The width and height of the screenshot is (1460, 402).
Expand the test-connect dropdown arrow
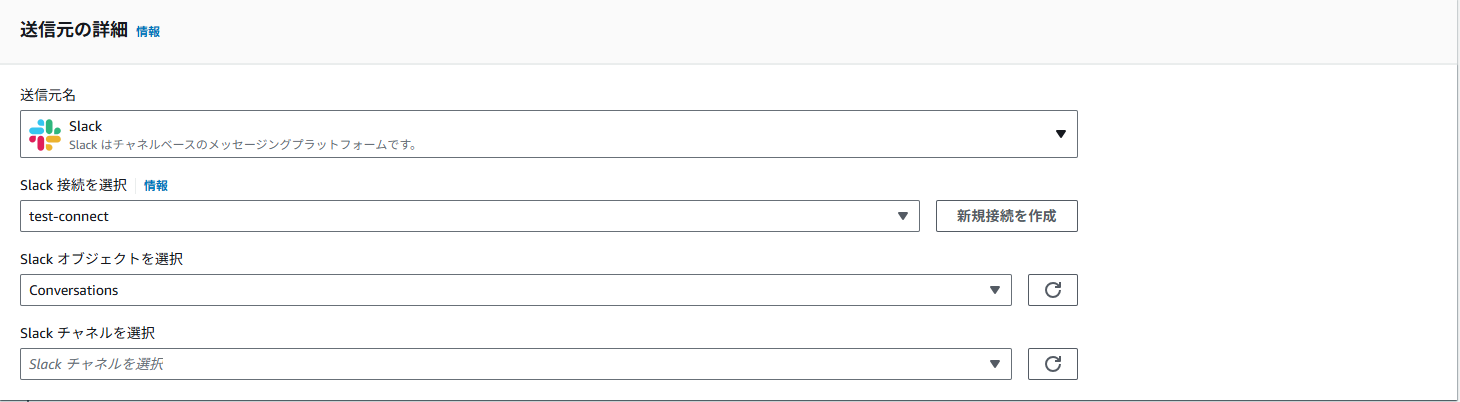pos(902,216)
